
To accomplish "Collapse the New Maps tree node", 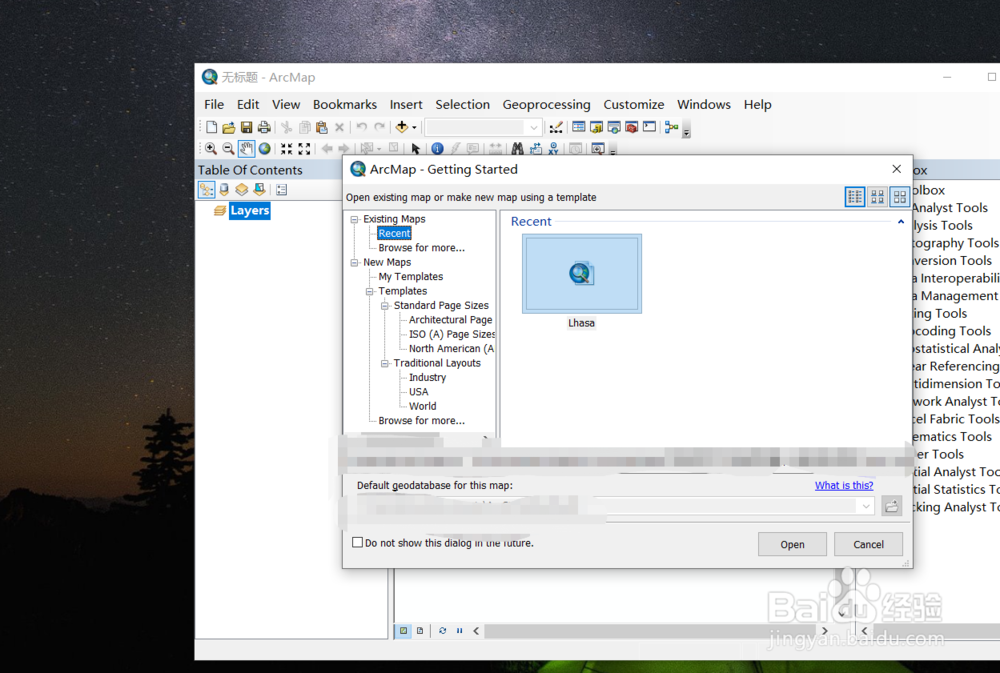I will [x=355, y=263].
